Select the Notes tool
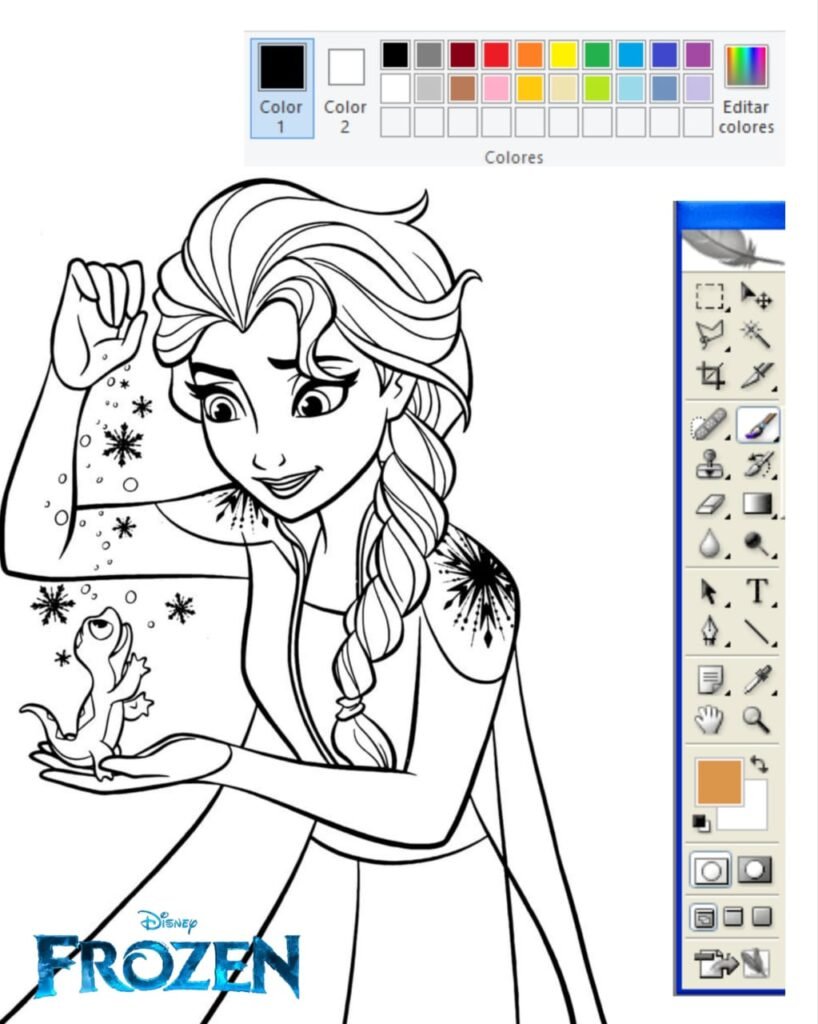Image resolution: width=818 pixels, height=1024 pixels. 710,680
